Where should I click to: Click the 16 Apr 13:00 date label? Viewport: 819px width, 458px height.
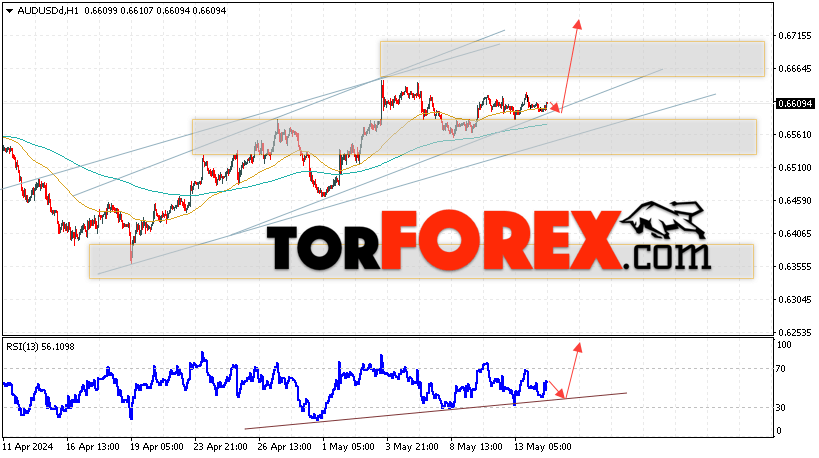[93, 447]
